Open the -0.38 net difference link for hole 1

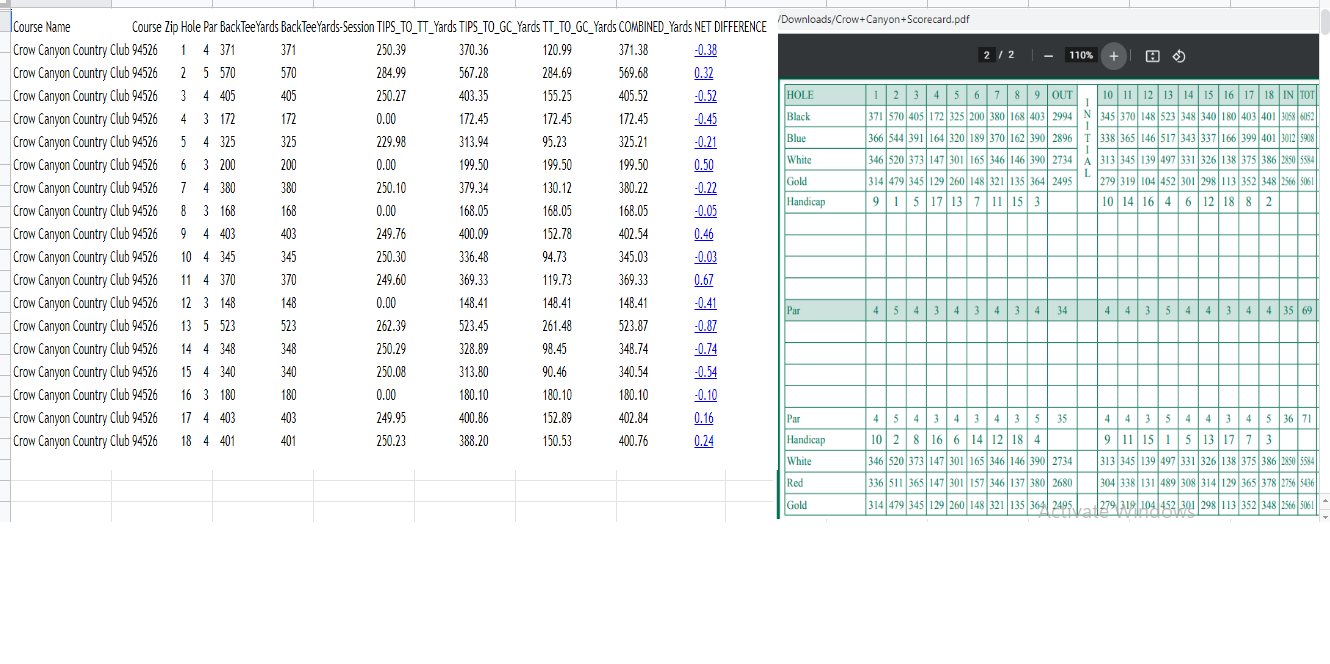(x=705, y=50)
